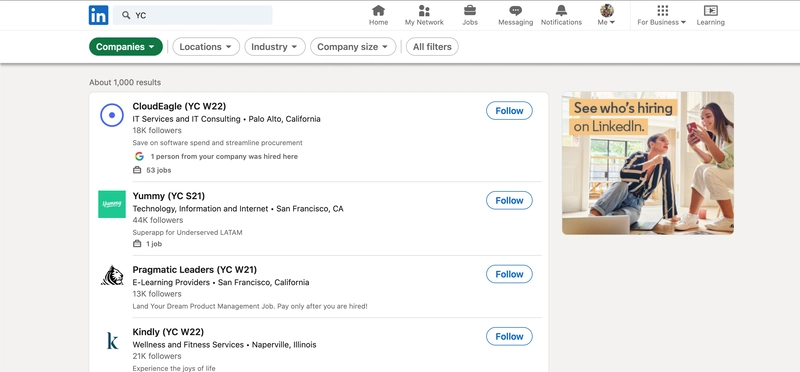Click '21K followers' under Kindly
Viewport: 800px width, 372px height.
pyautogui.click(x=157, y=356)
